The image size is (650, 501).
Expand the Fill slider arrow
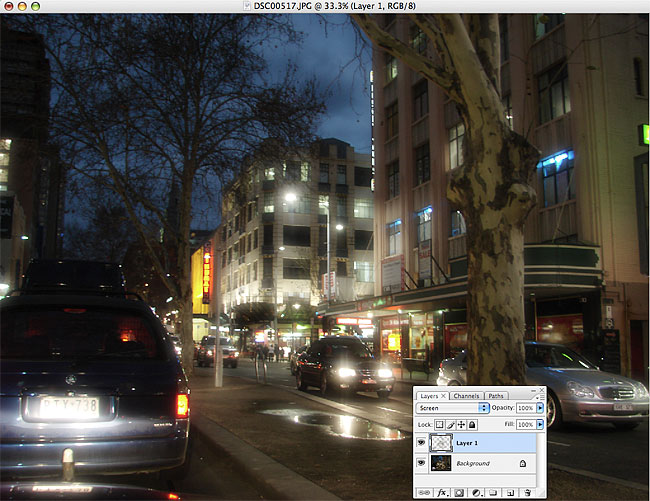[x=541, y=424]
